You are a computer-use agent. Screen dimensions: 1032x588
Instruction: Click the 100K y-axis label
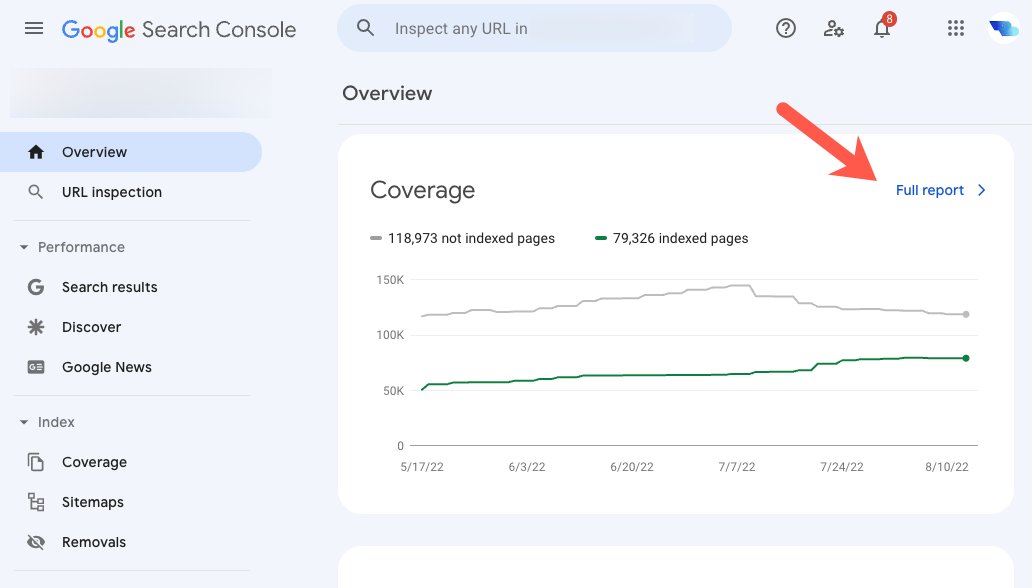point(390,335)
